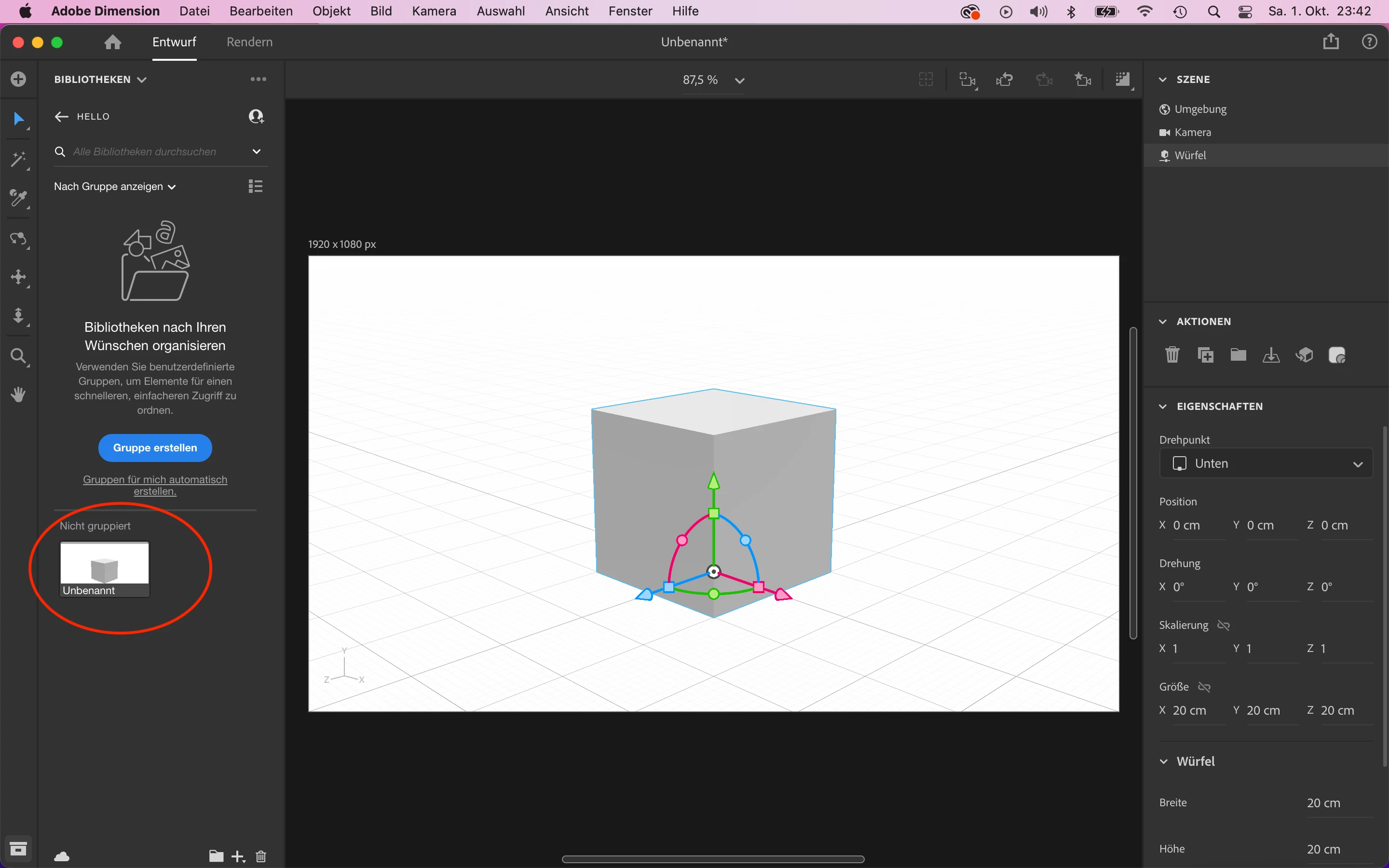
Task: Select the Hand pan tool
Action: 18,394
